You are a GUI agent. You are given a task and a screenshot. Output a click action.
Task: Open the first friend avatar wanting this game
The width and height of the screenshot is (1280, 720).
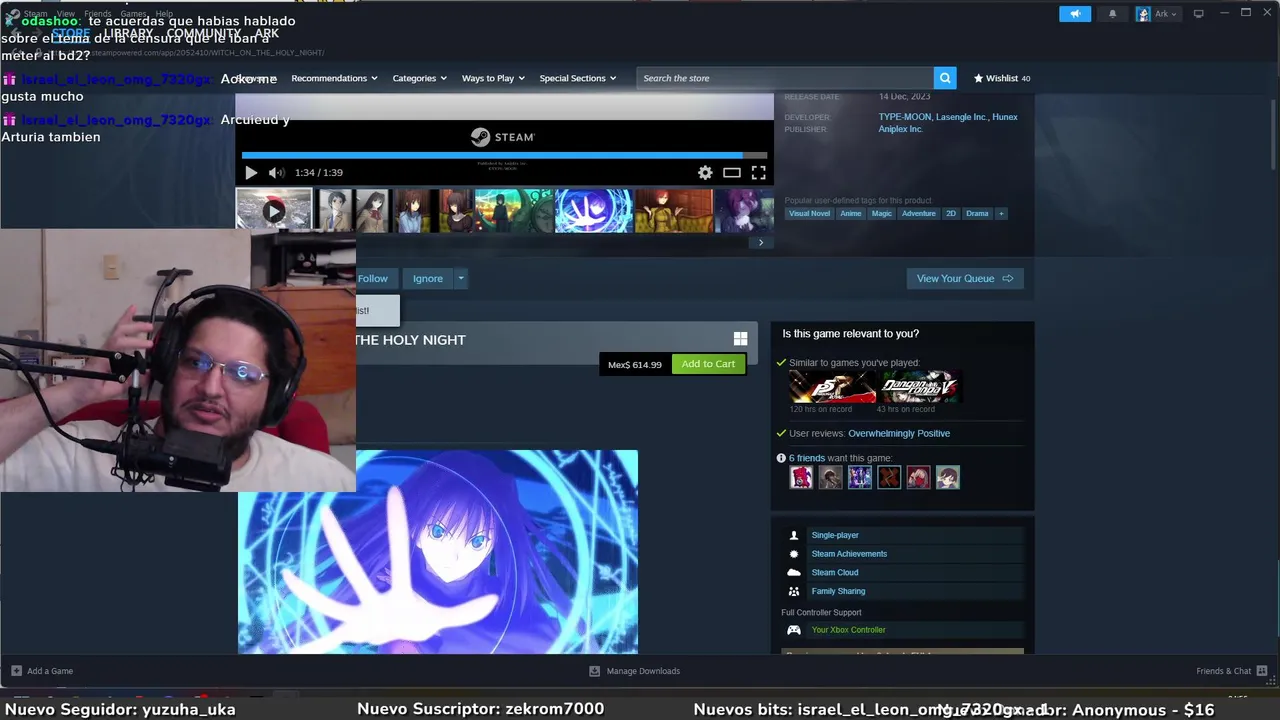(801, 478)
